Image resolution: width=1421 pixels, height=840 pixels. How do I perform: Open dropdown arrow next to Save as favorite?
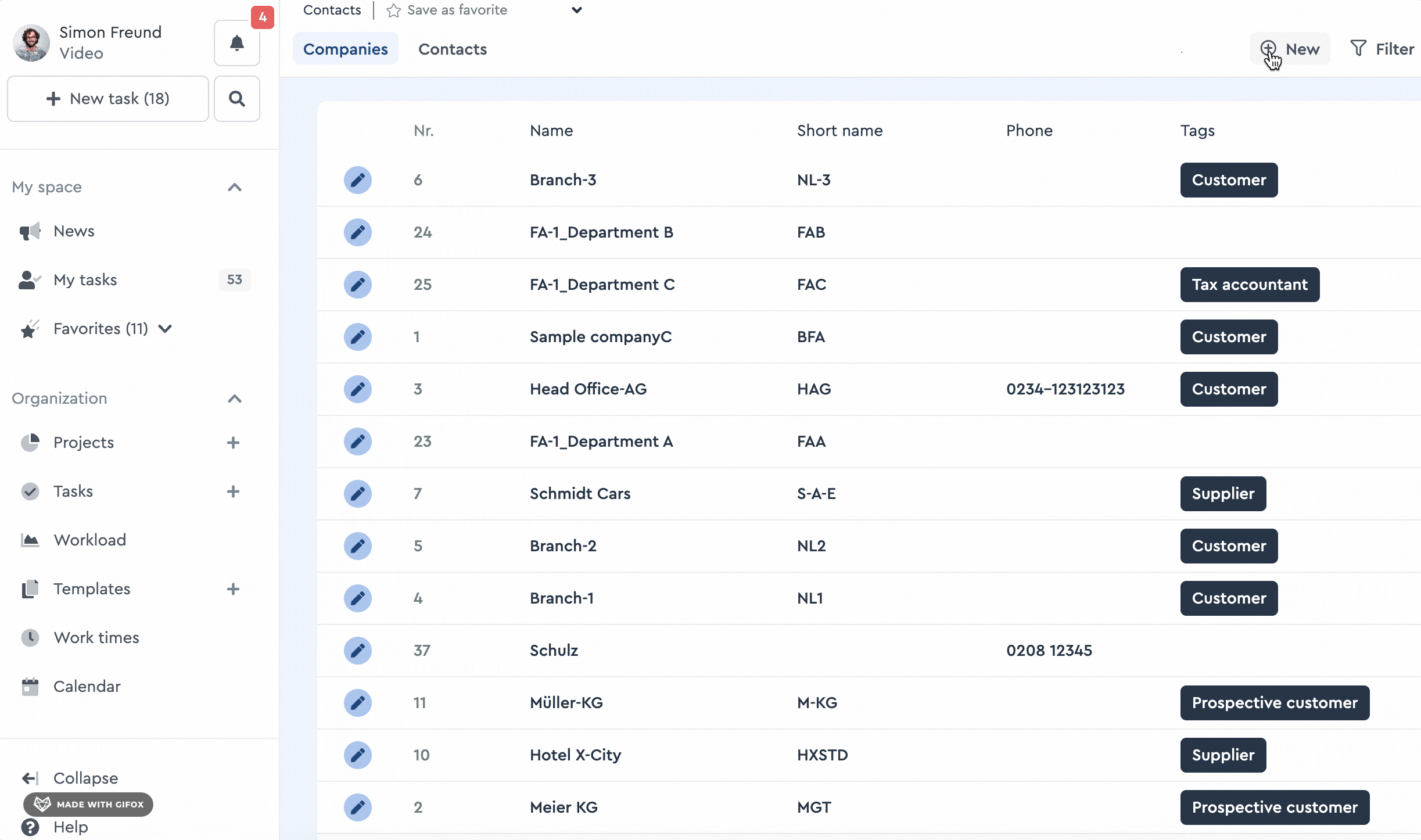pos(576,10)
